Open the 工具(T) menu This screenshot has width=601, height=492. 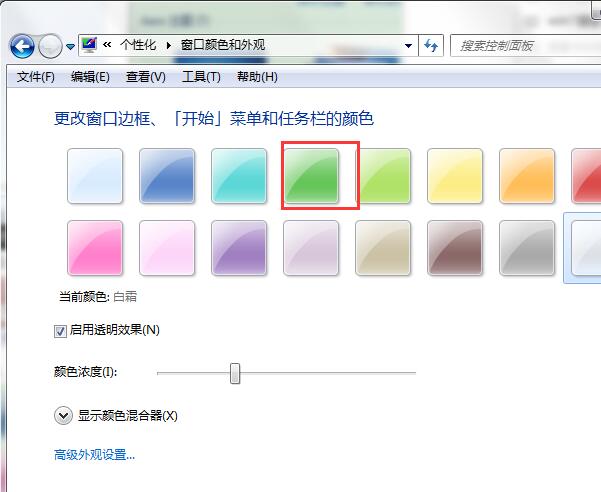tap(201, 77)
